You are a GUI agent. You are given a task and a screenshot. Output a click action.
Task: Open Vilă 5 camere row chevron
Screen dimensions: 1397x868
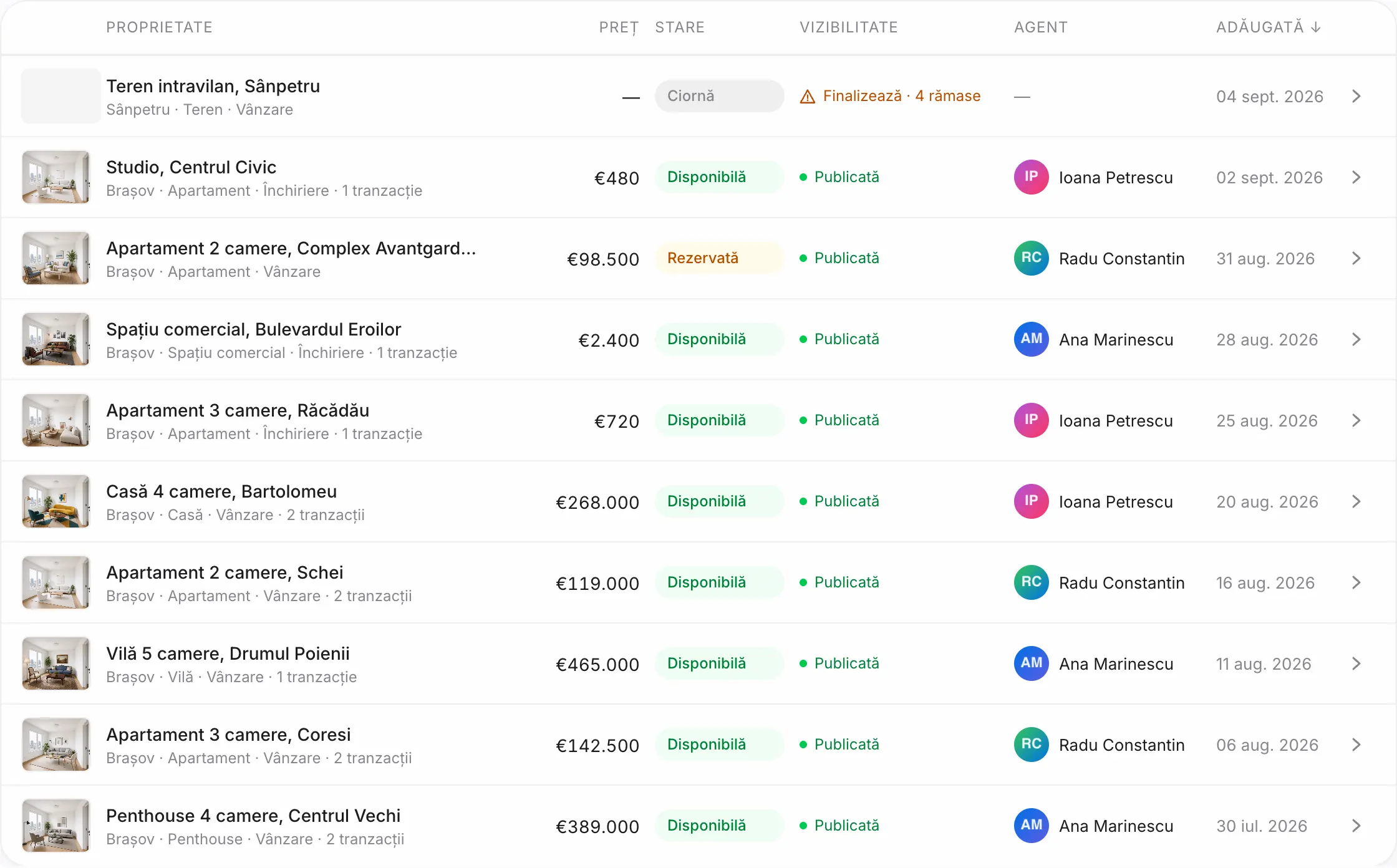coord(1356,663)
